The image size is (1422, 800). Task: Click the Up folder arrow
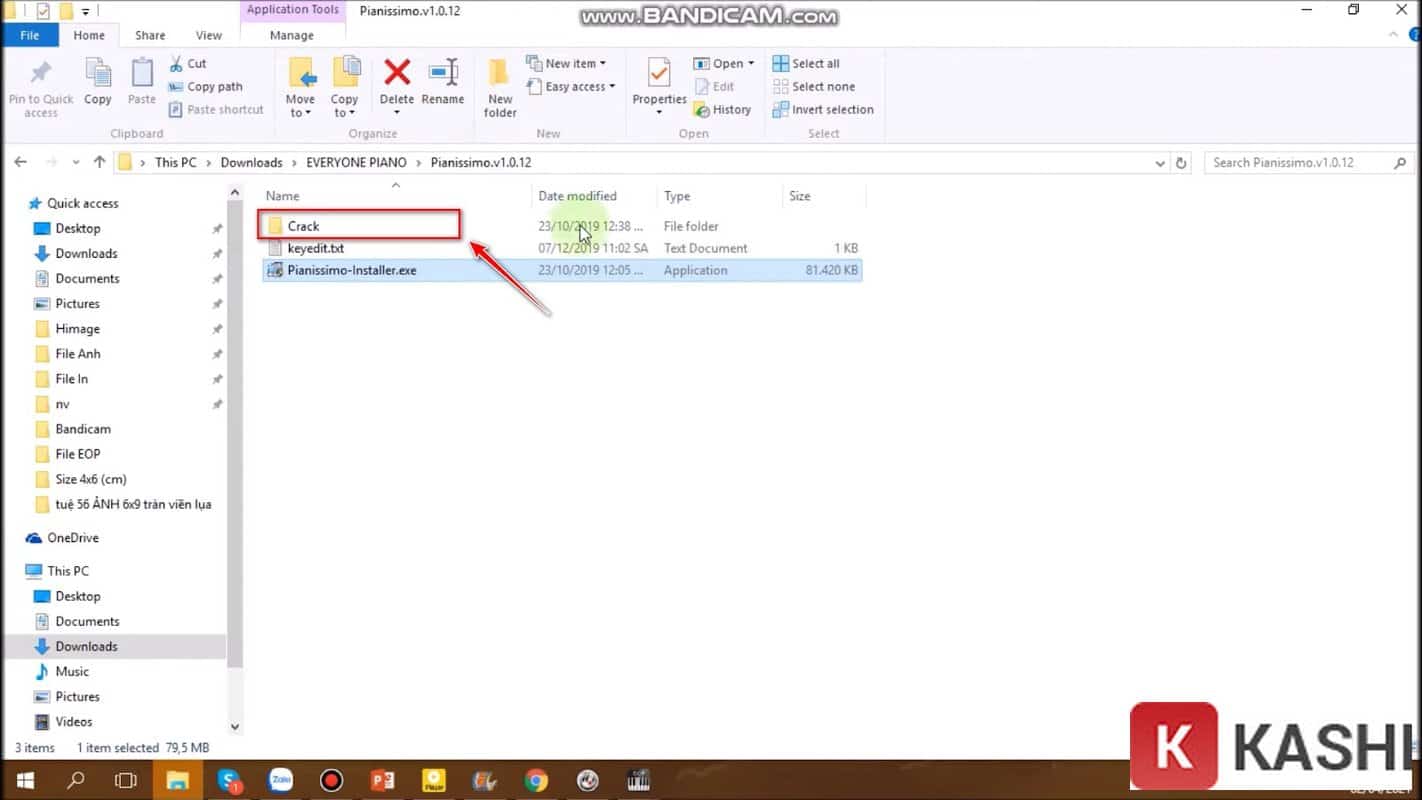click(x=99, y=162)
